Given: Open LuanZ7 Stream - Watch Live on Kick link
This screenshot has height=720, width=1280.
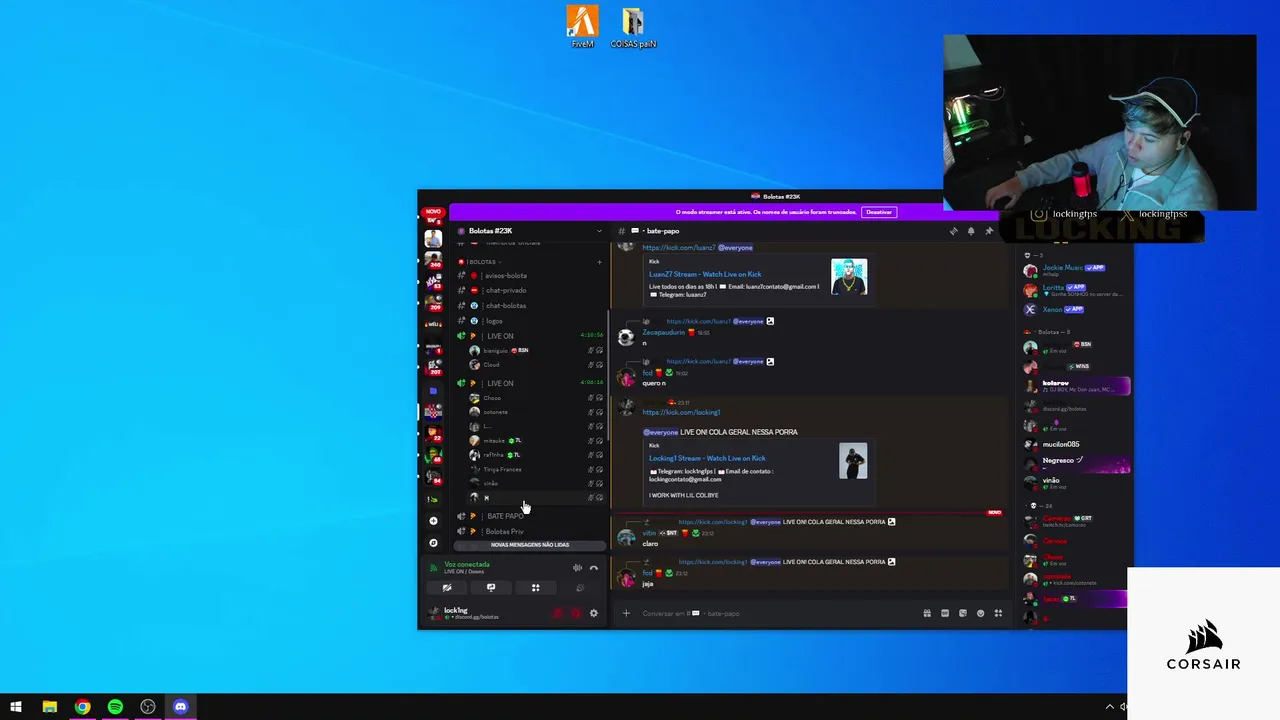Looking at the screenshot, I should tap(705, 274).
